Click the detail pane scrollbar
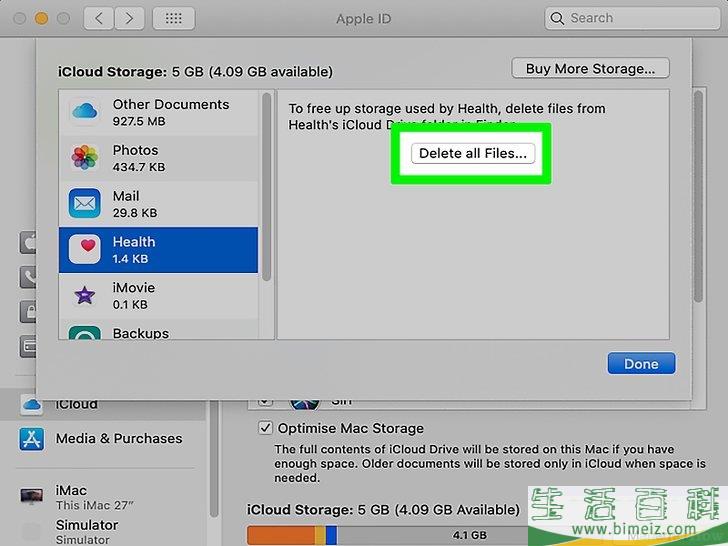 tap(698, 197)
